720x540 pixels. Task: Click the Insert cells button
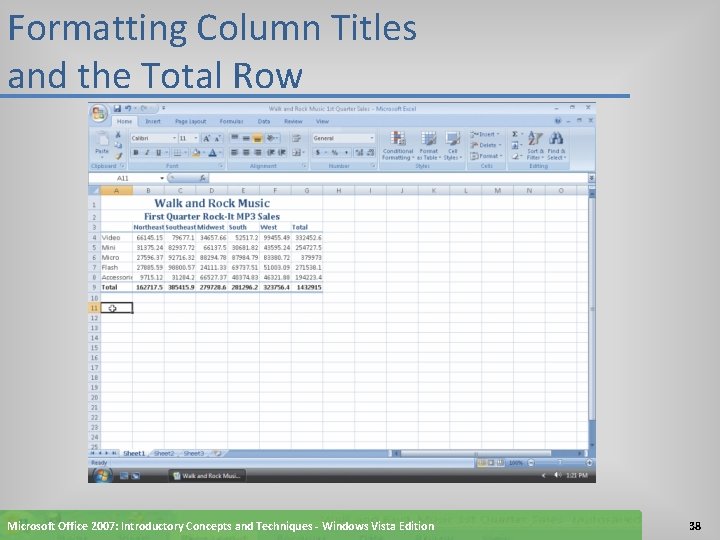coord(485,135)
